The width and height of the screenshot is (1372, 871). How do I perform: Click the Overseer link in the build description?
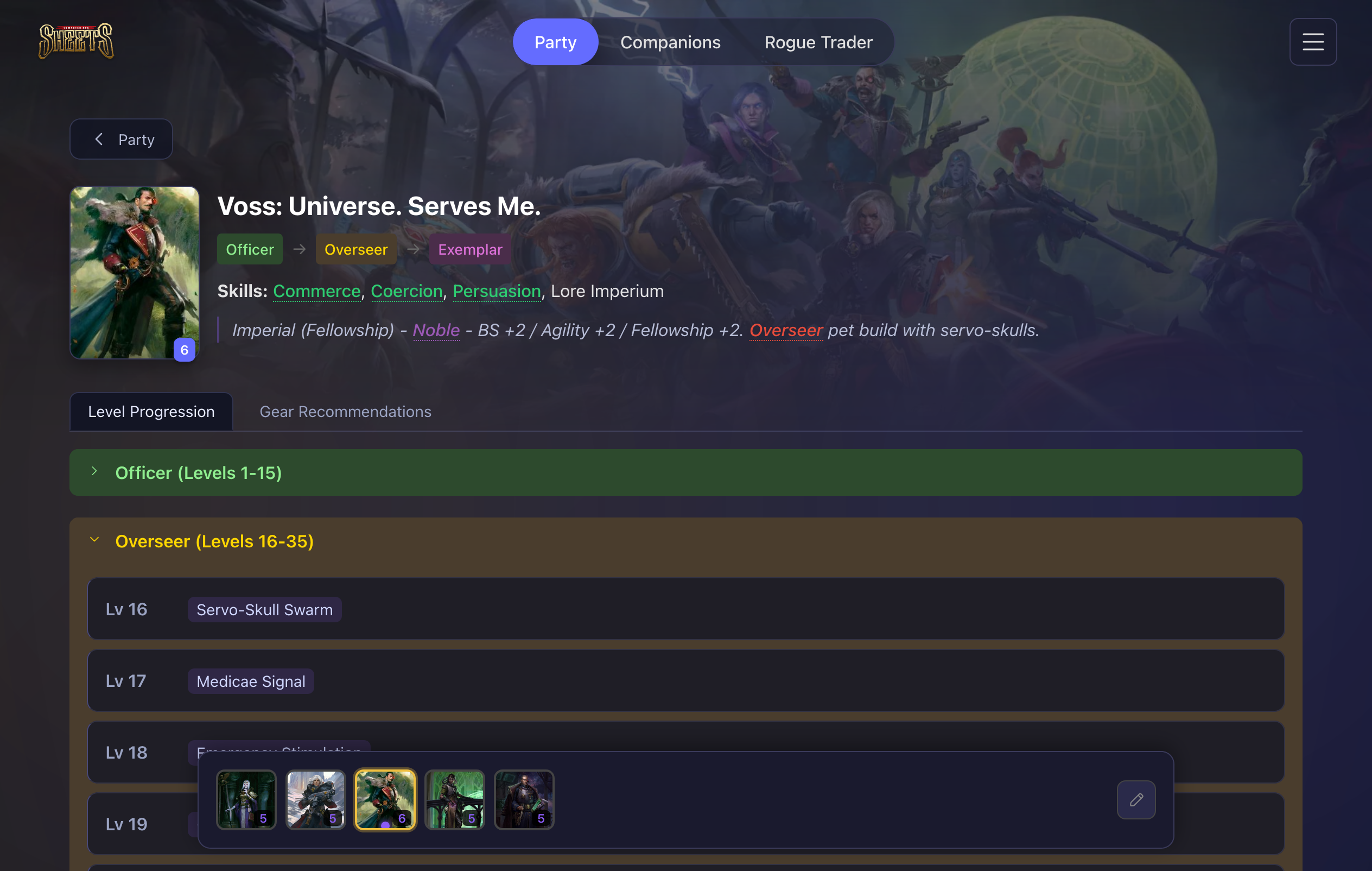(786, 330)
